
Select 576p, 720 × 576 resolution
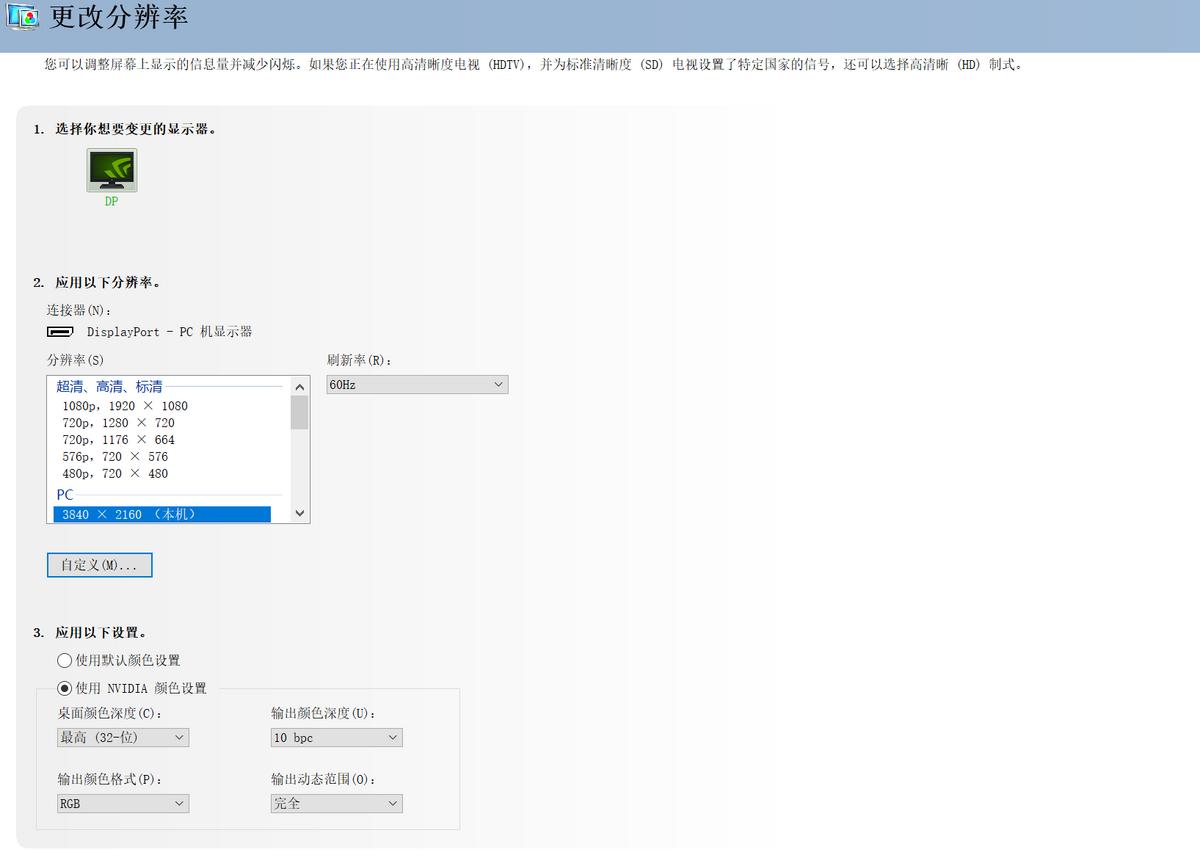[115, 457]
